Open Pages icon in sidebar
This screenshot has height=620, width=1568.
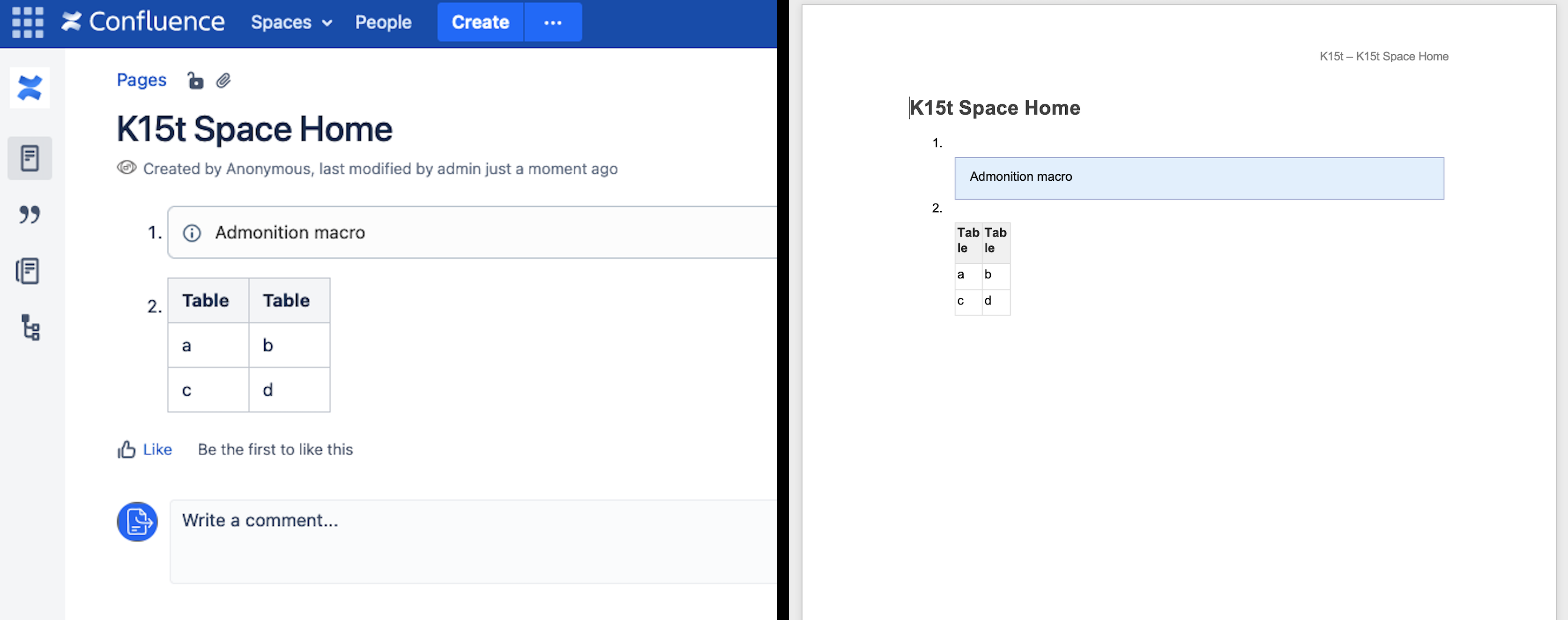pos(30,158)
